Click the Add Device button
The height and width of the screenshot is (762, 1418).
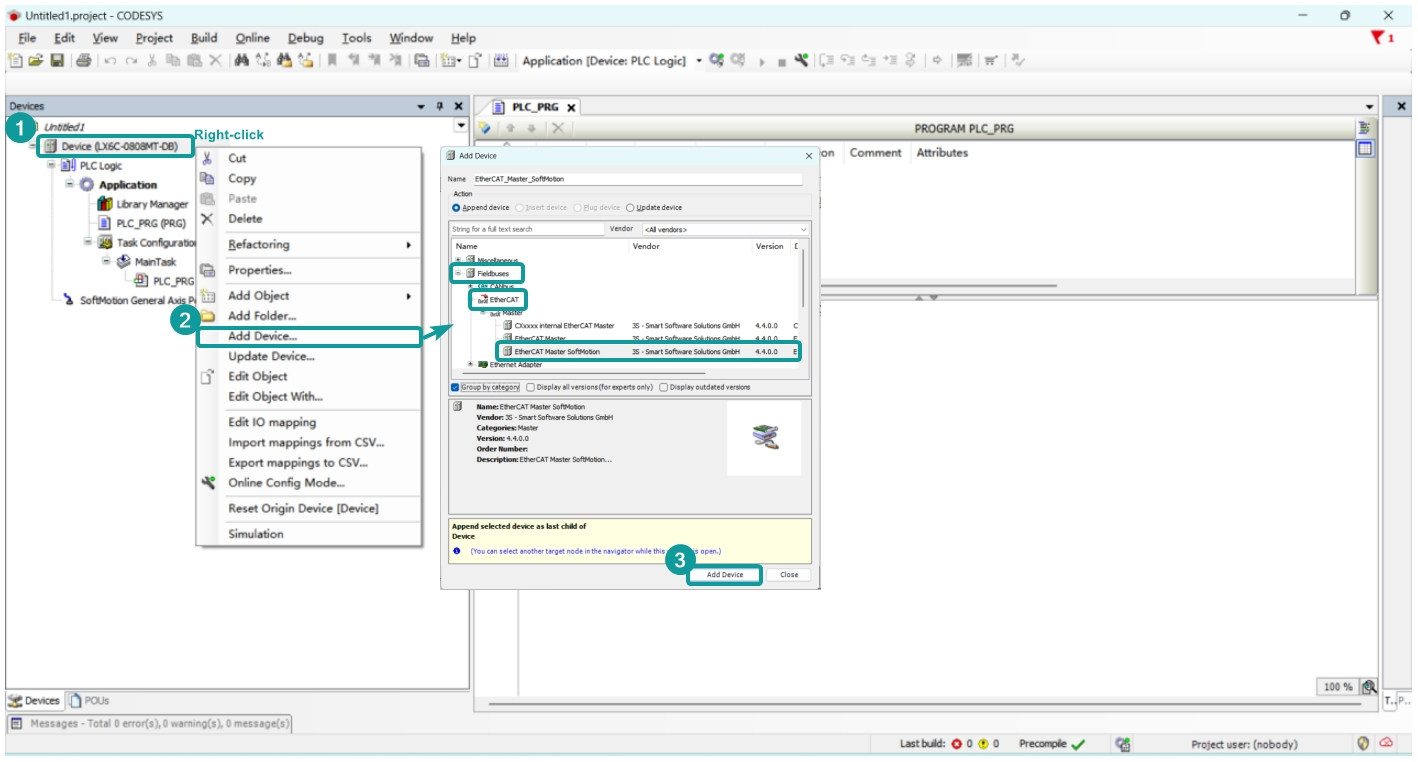(x=725, y=575)
